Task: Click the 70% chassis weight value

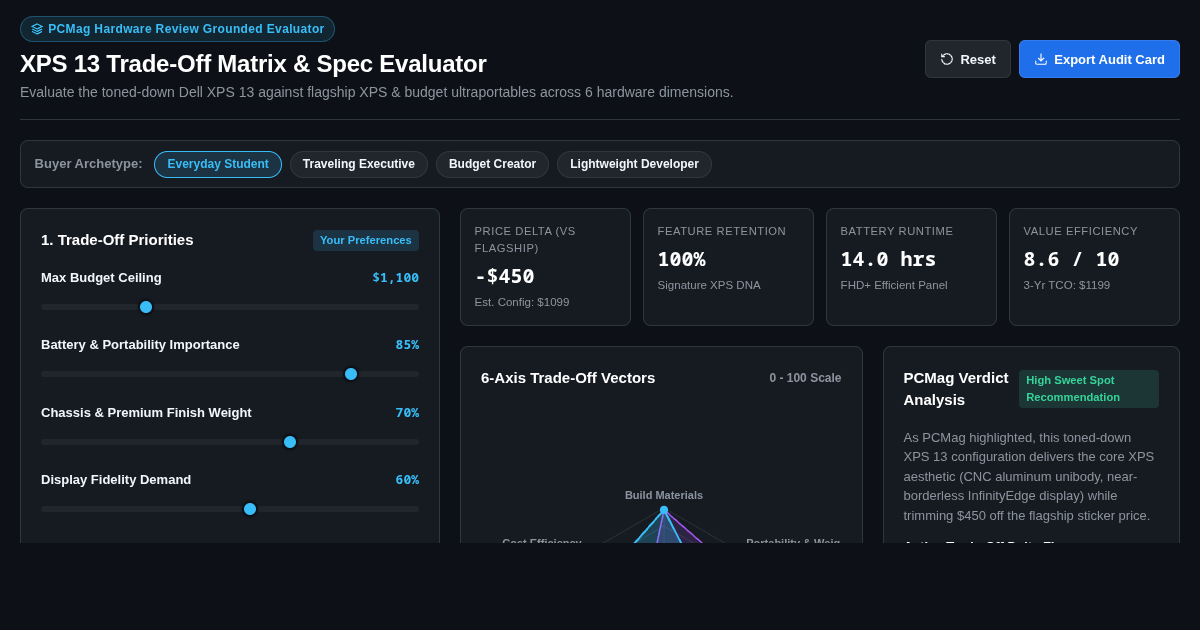Action: pos(407,412)
